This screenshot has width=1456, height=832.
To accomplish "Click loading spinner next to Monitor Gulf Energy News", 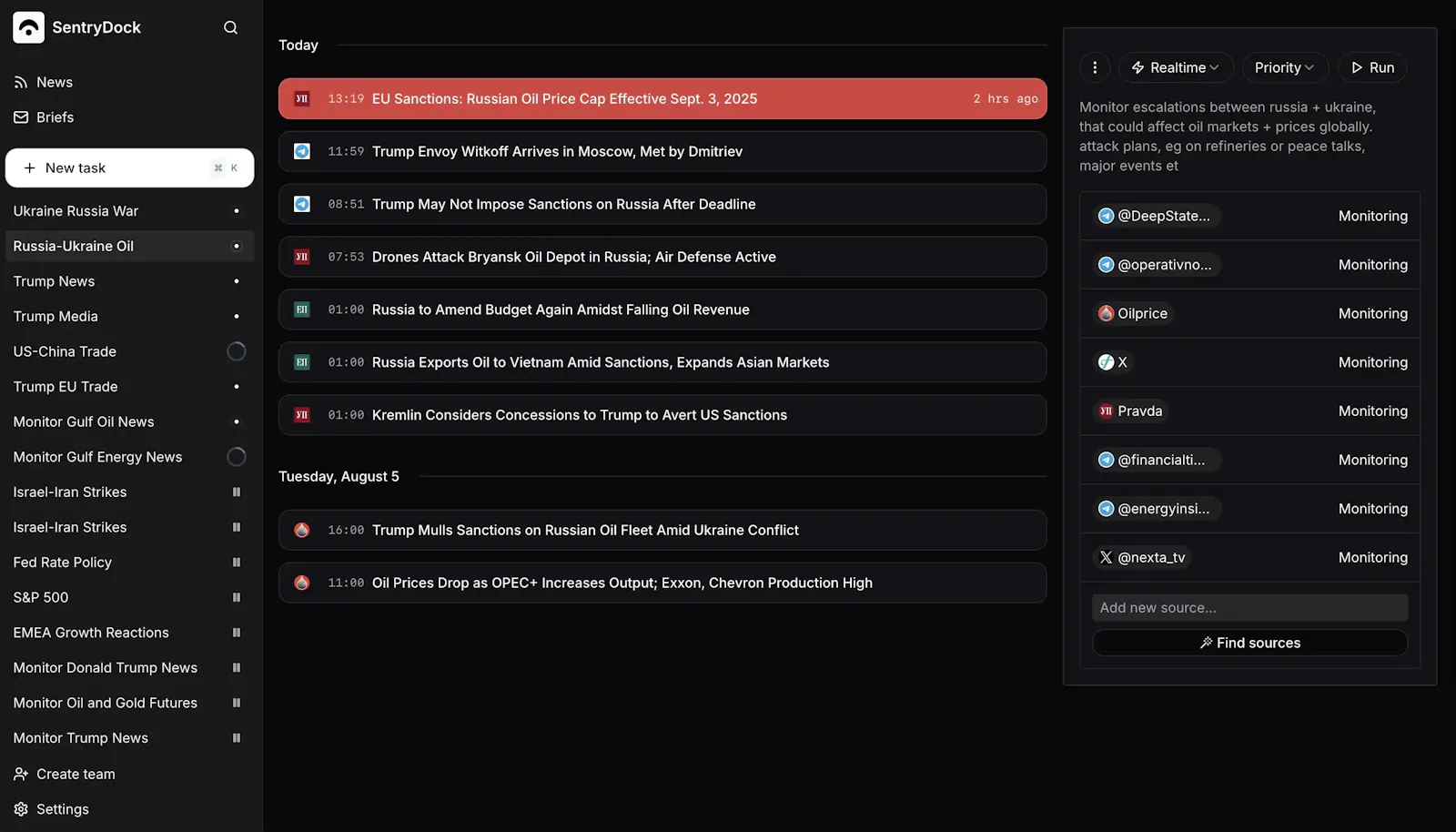I will (237, 457).
